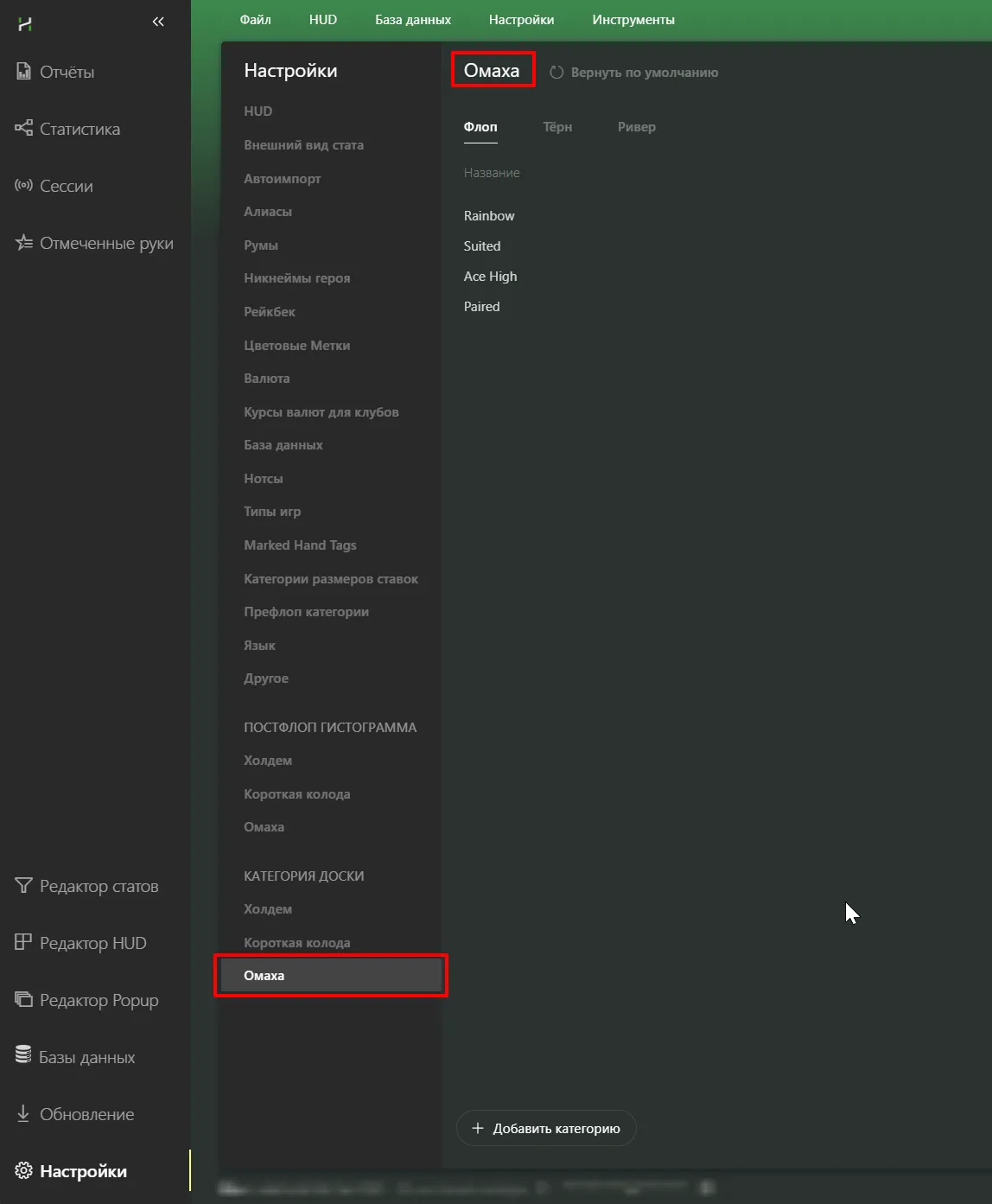Open Категории размеров ставок settings
The height and width of the screenshot is (1204, 992).
coord(330,579)
